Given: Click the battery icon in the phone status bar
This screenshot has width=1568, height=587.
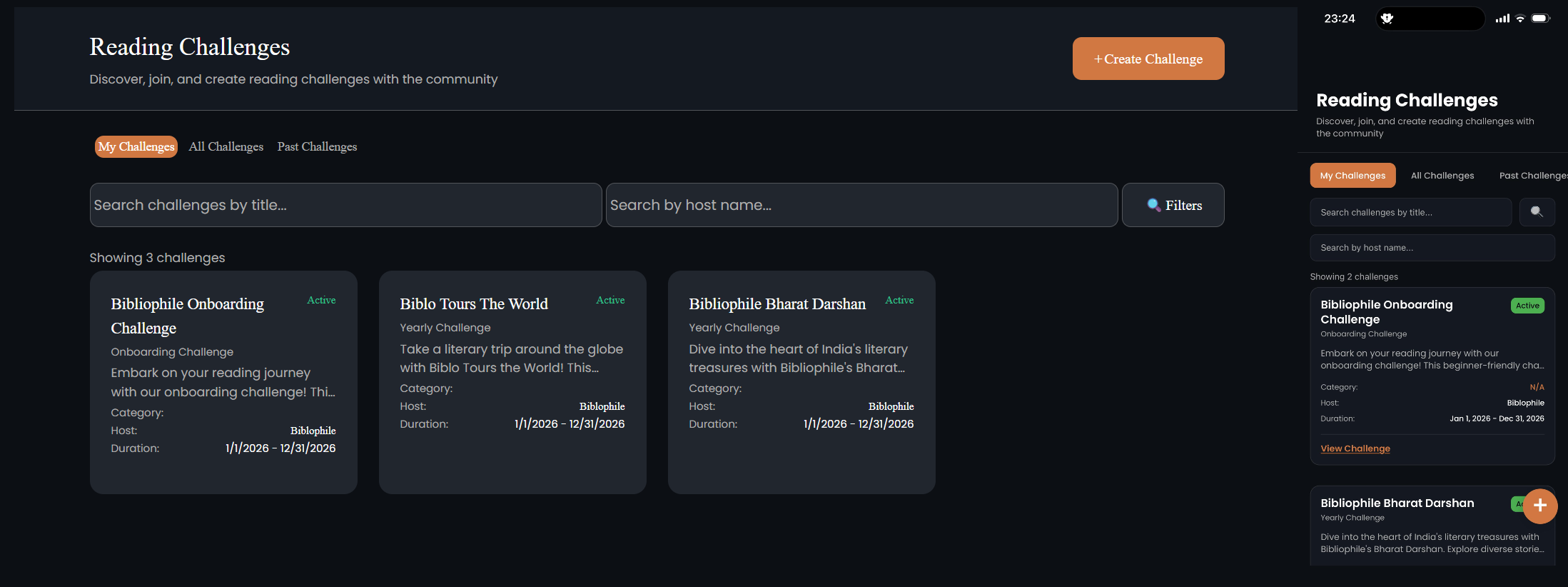Looking at the screenshot, I should point(1540,19).
